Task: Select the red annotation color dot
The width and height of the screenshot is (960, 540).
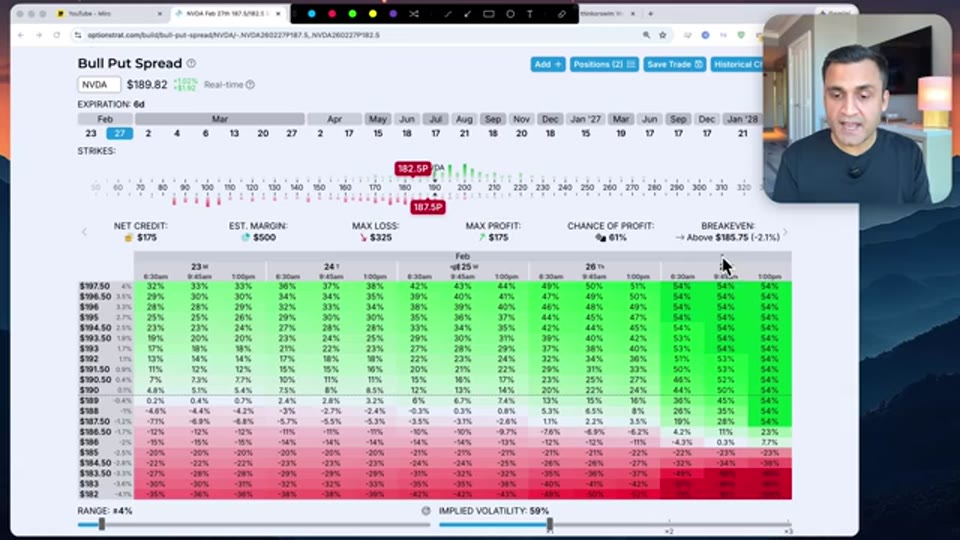Action: click(332, 13)
